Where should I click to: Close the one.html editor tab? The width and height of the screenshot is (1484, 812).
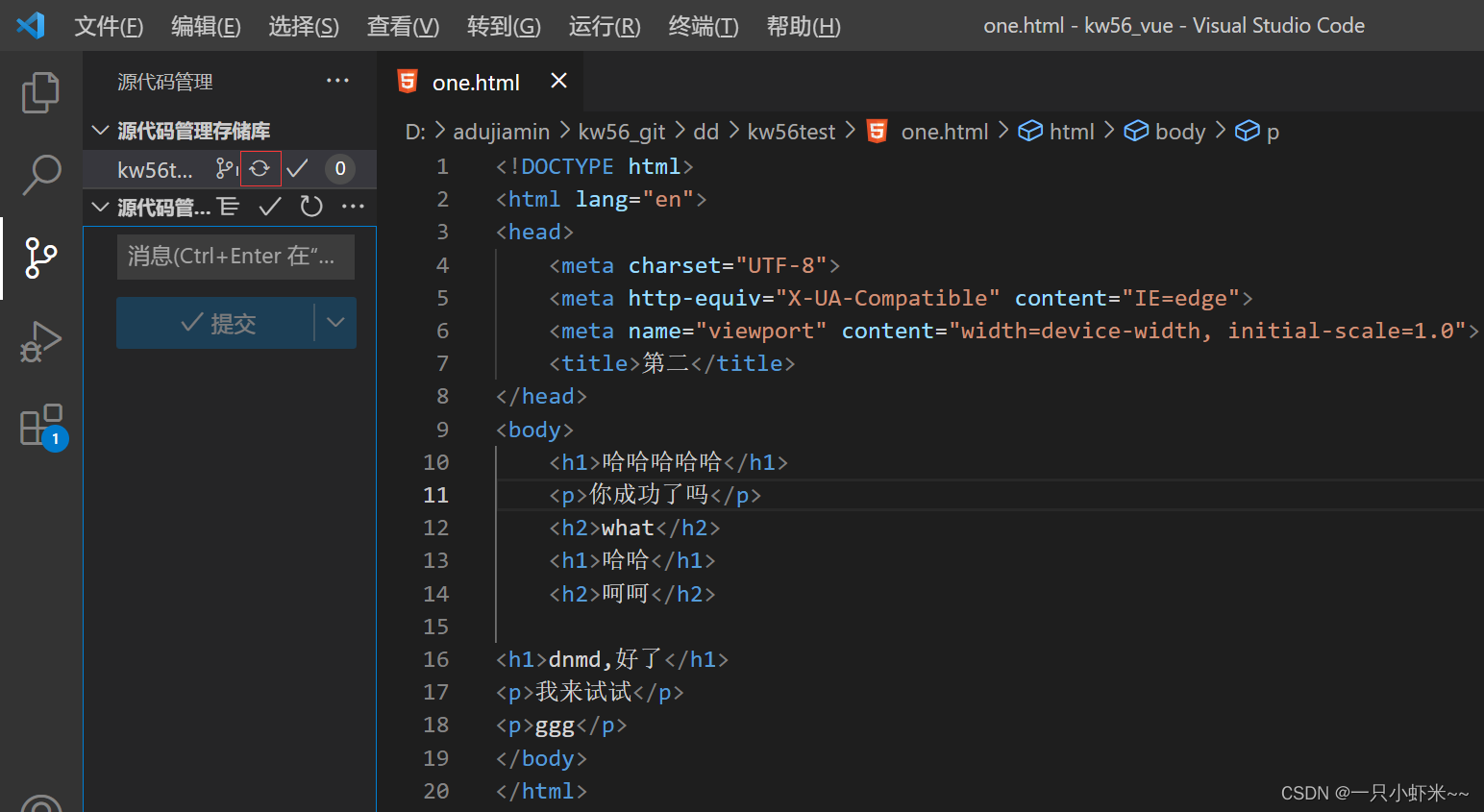[x=558, y=82]
